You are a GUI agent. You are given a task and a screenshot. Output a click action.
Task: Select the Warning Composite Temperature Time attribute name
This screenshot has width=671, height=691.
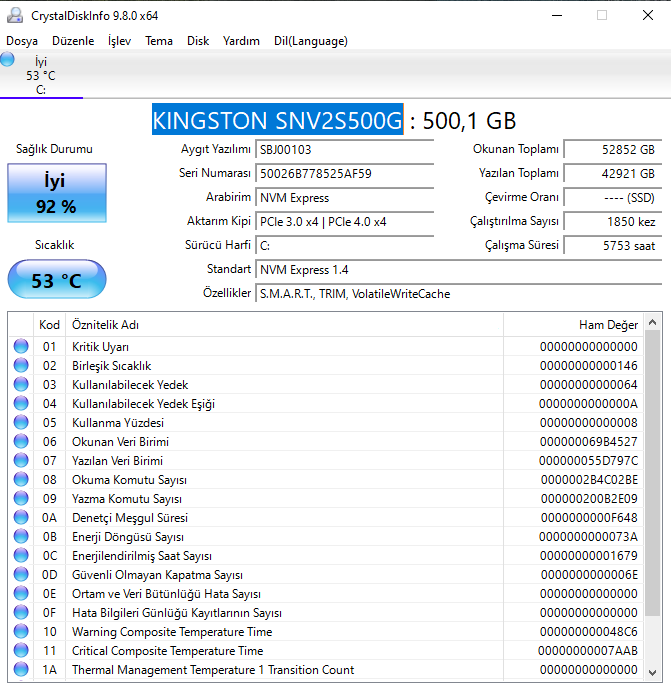(172, 632)
